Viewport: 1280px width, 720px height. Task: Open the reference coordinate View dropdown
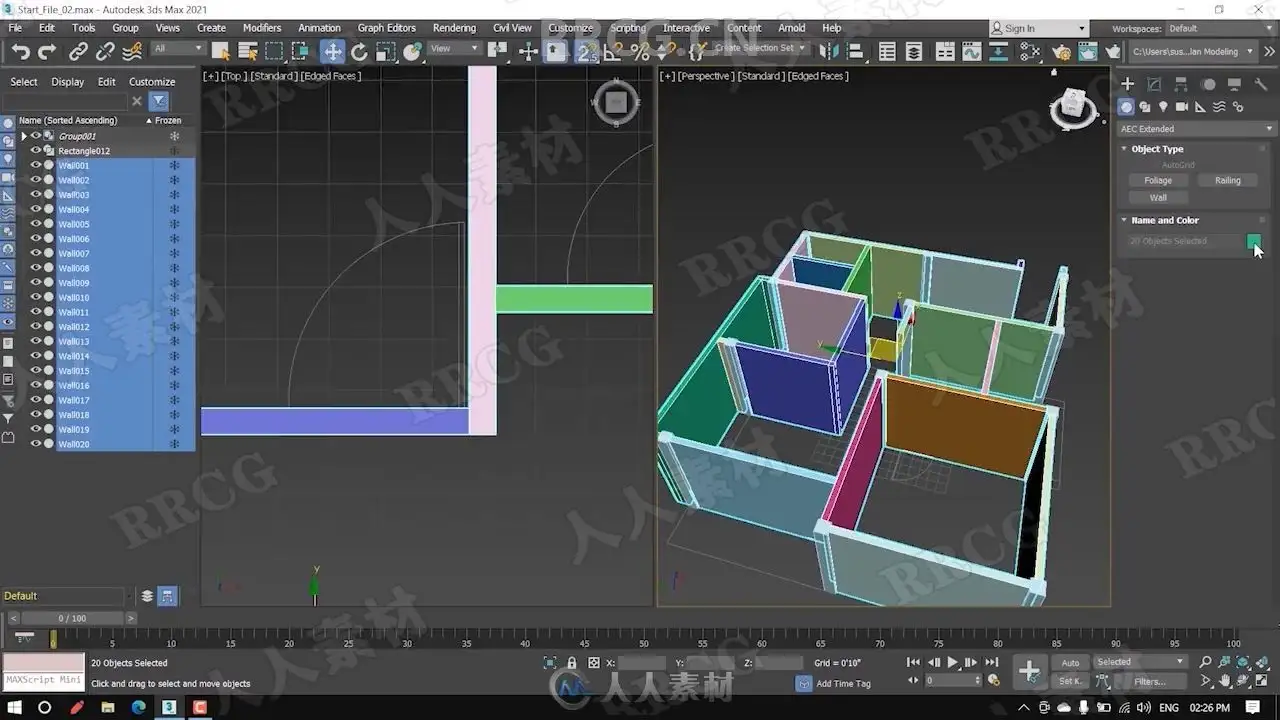pos(454,49)
